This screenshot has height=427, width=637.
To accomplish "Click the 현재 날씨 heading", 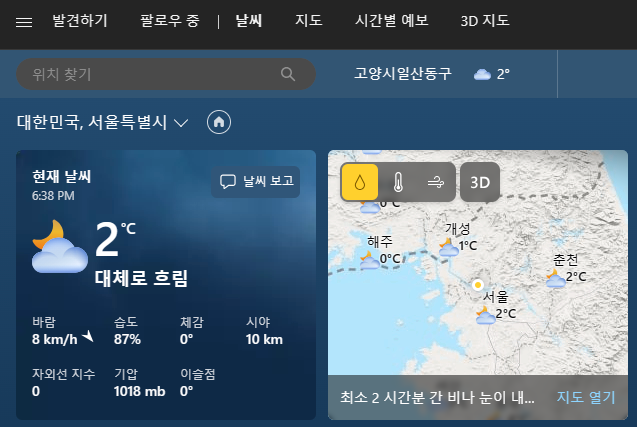I will 62,177.
